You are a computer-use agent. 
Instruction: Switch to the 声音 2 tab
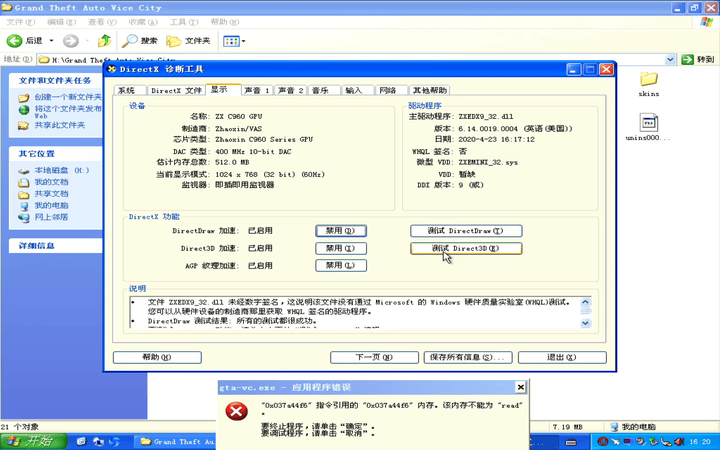point(291,90)
